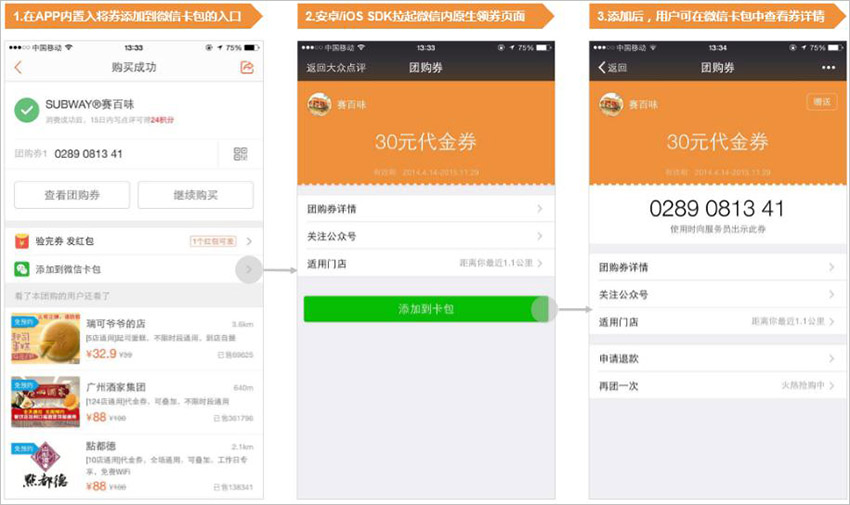
Task: Expand 适用门店 chevron on right screen
Action: (832, 322)
